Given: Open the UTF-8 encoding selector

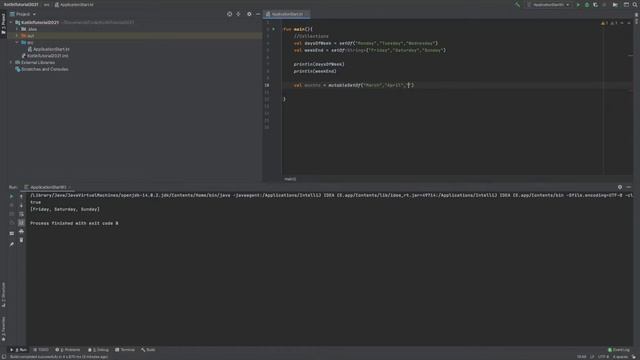Looking at the screenshot, I should pyautogui.click(x=603, y=357).
